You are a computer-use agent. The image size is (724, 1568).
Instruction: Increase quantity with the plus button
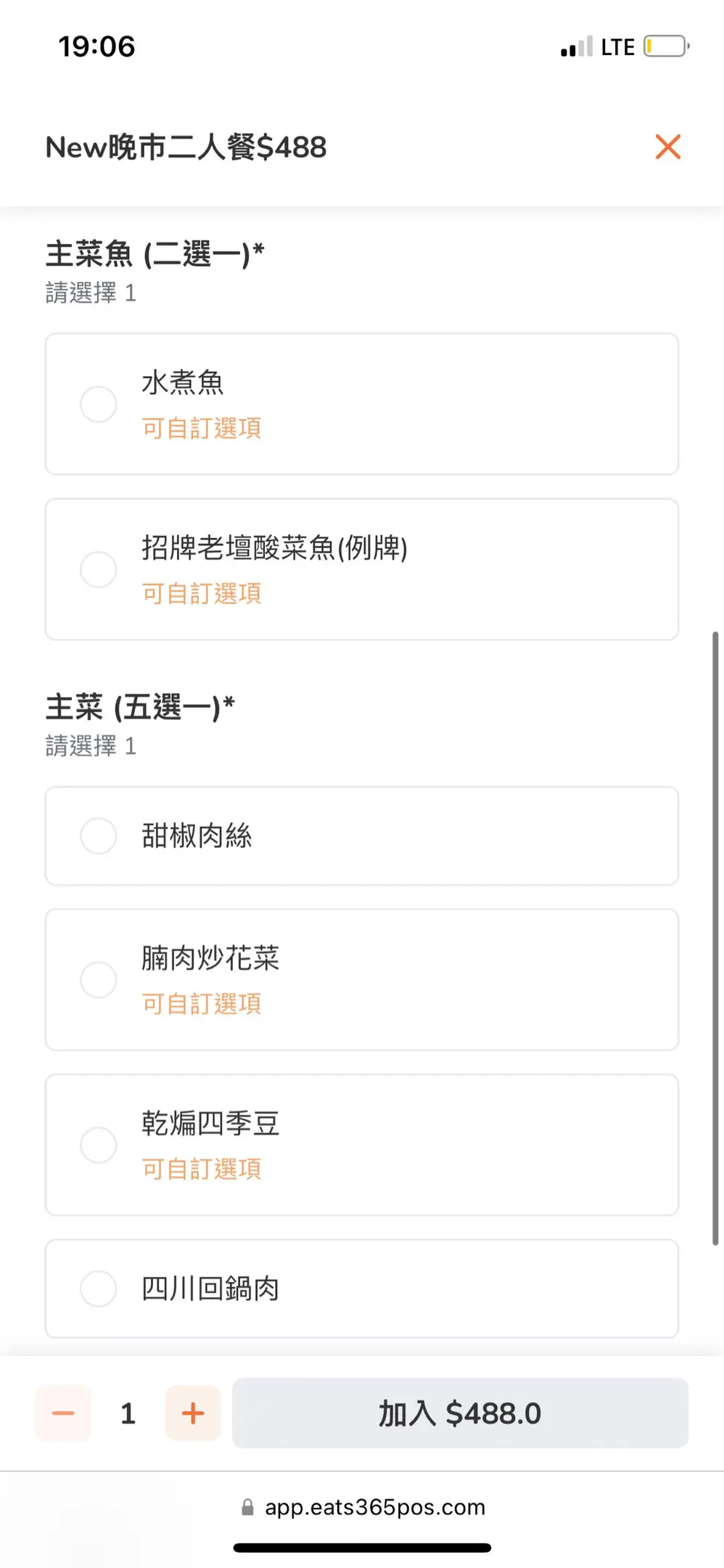(193, 1413)
